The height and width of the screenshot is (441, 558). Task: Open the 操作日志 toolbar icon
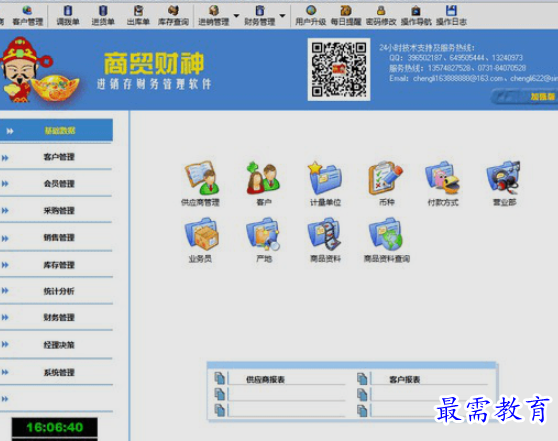click(451, 16)
